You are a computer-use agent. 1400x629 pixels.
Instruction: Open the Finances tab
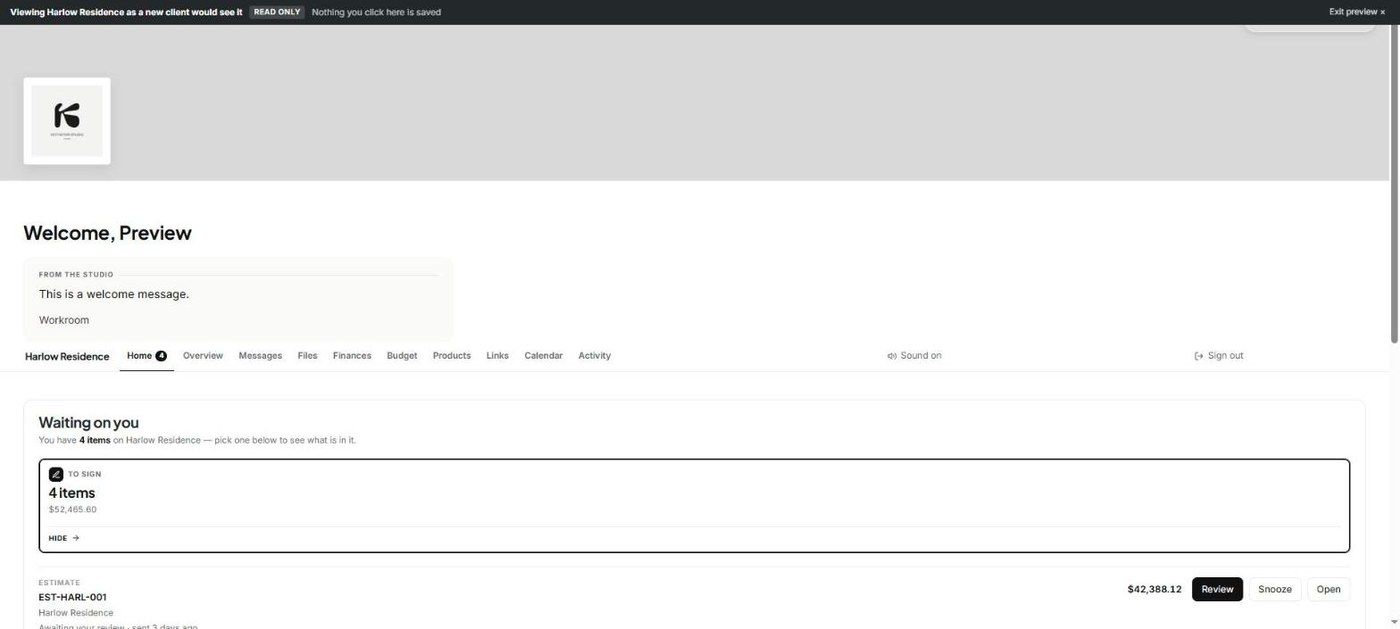tap(352, 356)
